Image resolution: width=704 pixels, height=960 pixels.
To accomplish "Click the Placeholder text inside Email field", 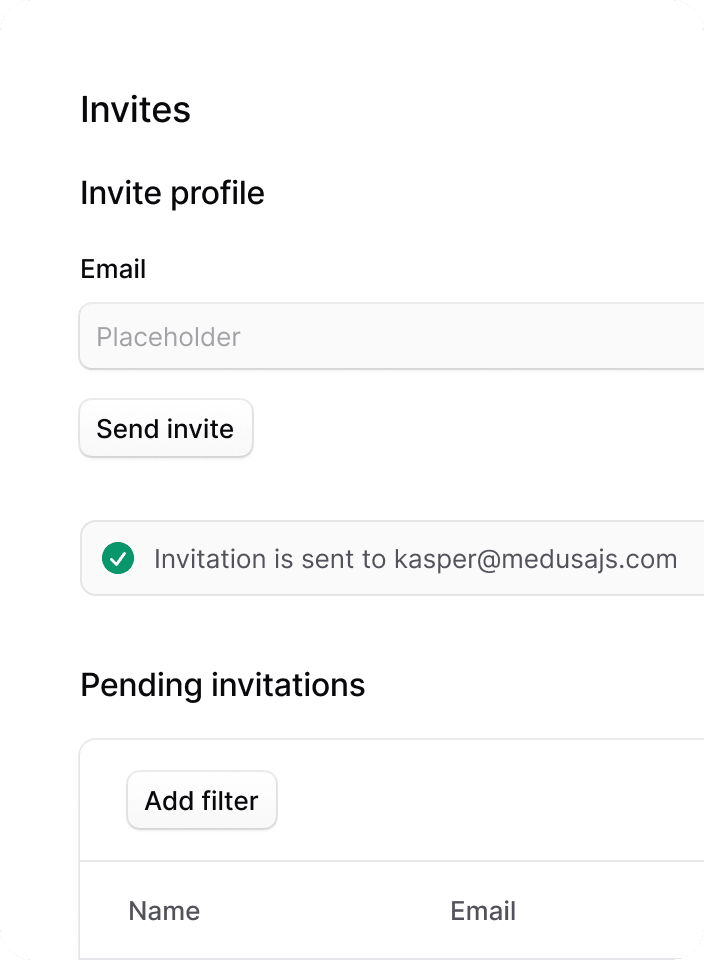I will 168,337.
